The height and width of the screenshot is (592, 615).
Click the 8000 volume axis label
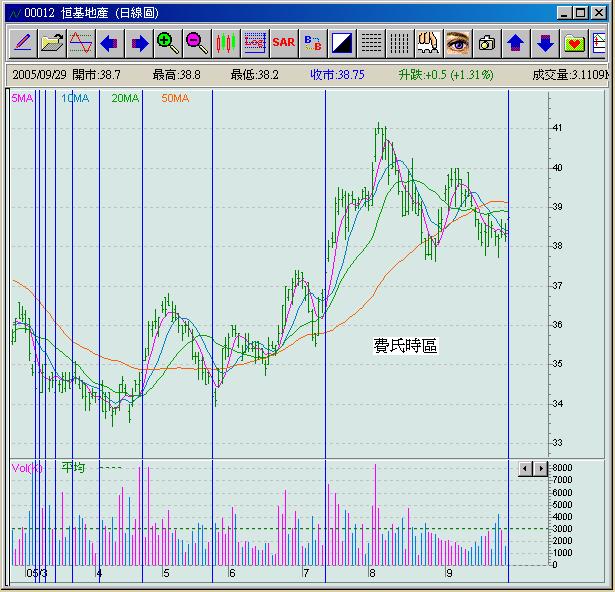pos(562,468)
